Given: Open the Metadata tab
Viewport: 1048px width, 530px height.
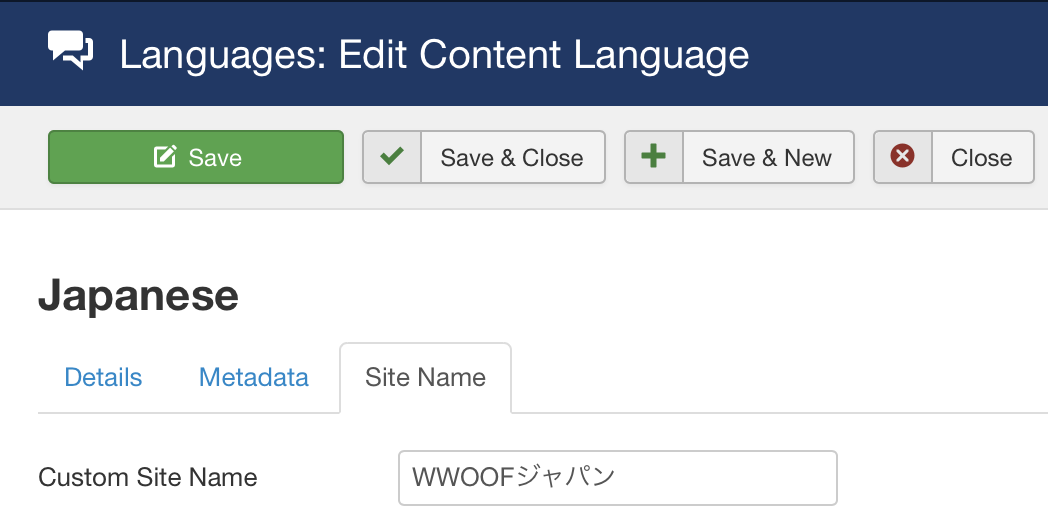Looking at the screenshot, I should [254, 378].
